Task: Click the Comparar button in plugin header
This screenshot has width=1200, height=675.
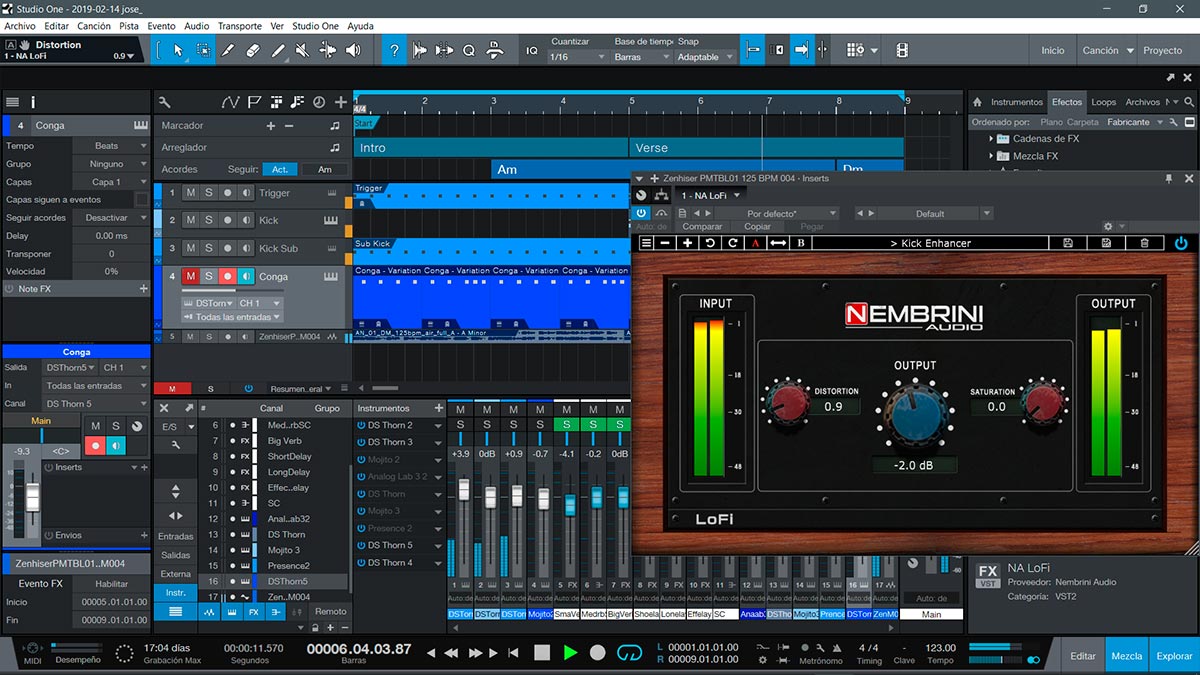Action: tap(702, 227)
